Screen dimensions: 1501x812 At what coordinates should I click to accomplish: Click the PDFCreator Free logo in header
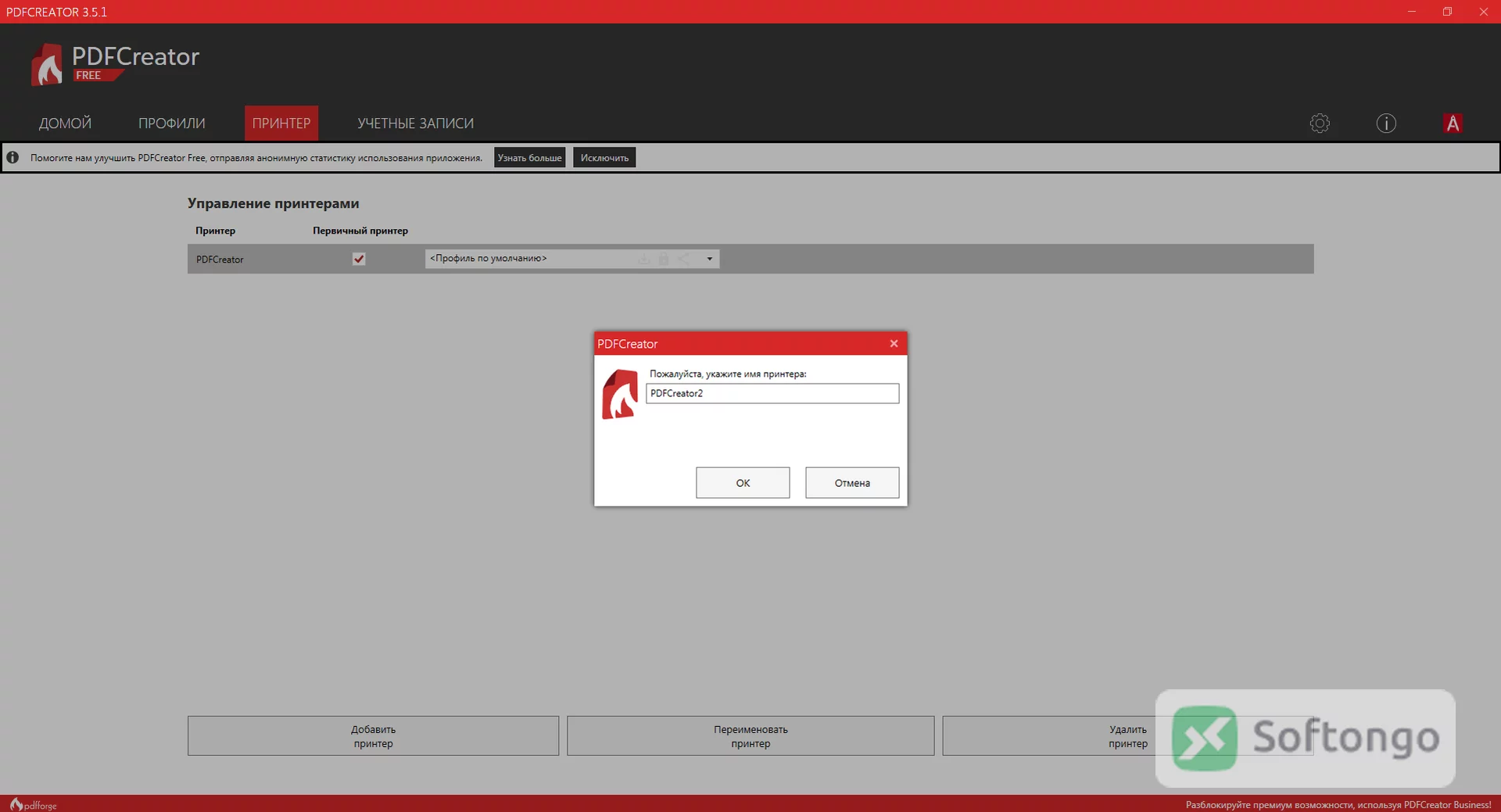click(x=116, y=63)
